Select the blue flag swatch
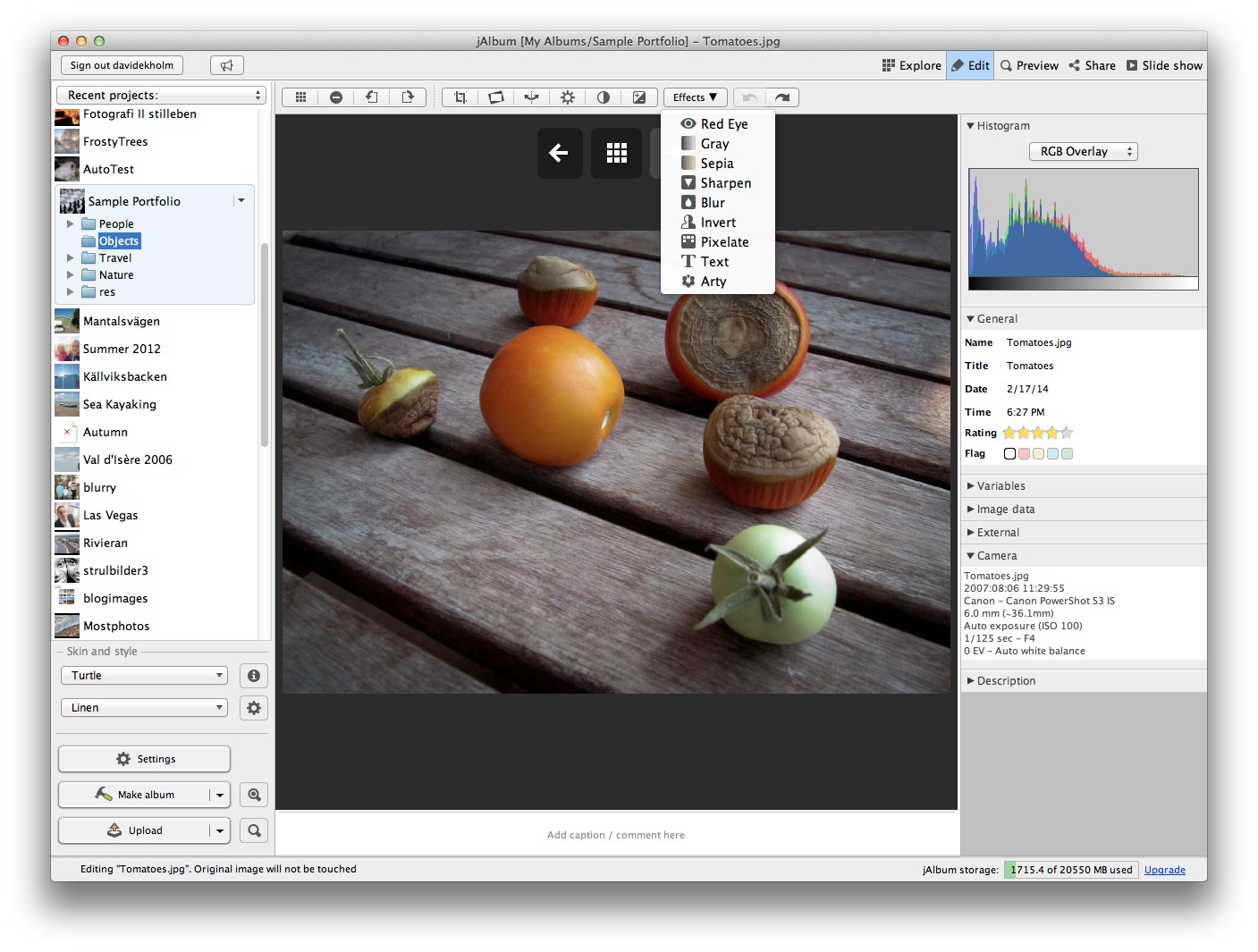Image resolution: width=1258 pixels, height=952 pixels. pyautogui.click(x=1053, y=454)
